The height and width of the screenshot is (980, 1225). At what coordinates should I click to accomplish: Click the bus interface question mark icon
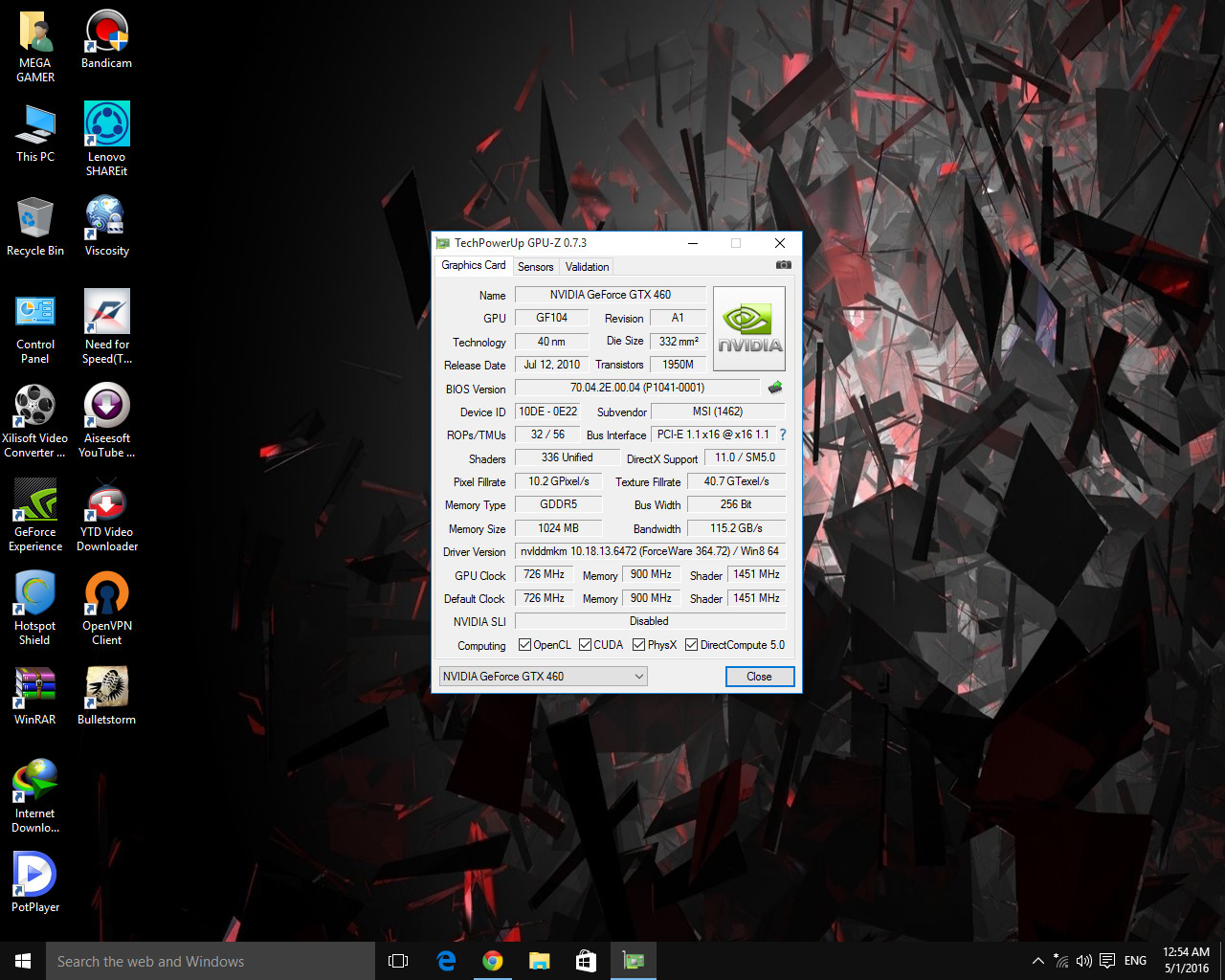click(x=783, y=434)
